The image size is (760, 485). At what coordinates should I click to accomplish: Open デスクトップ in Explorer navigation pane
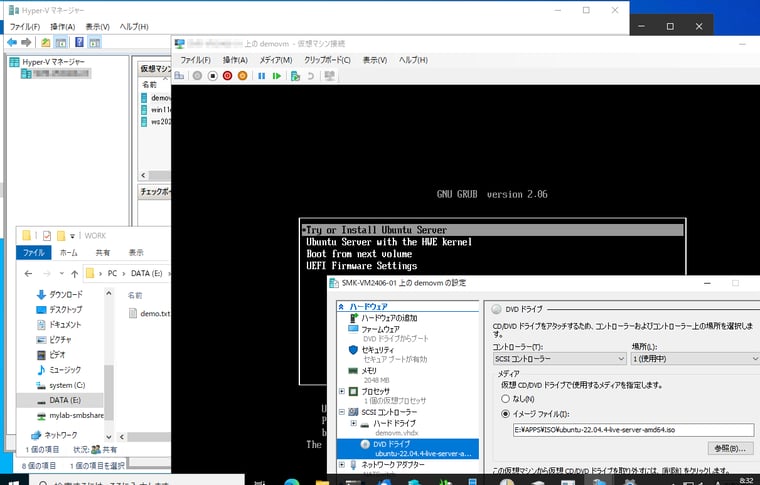point(65,310)
